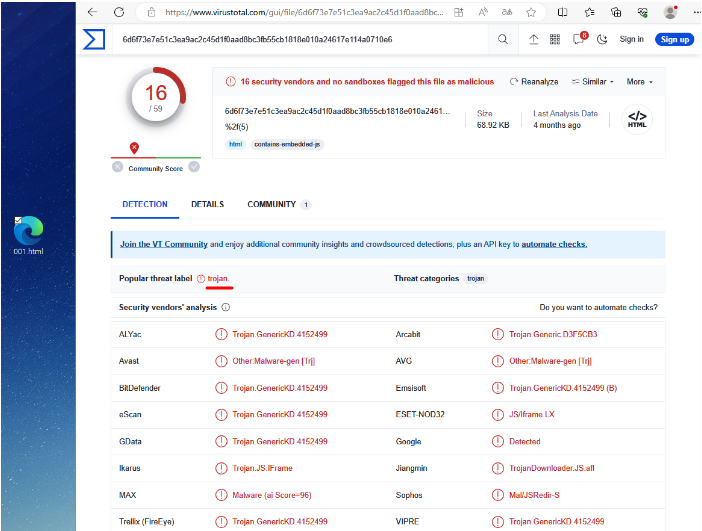Click the ALYac detection alert icon
Viewport: 702px width, 531px height.
tap(221, 334)
